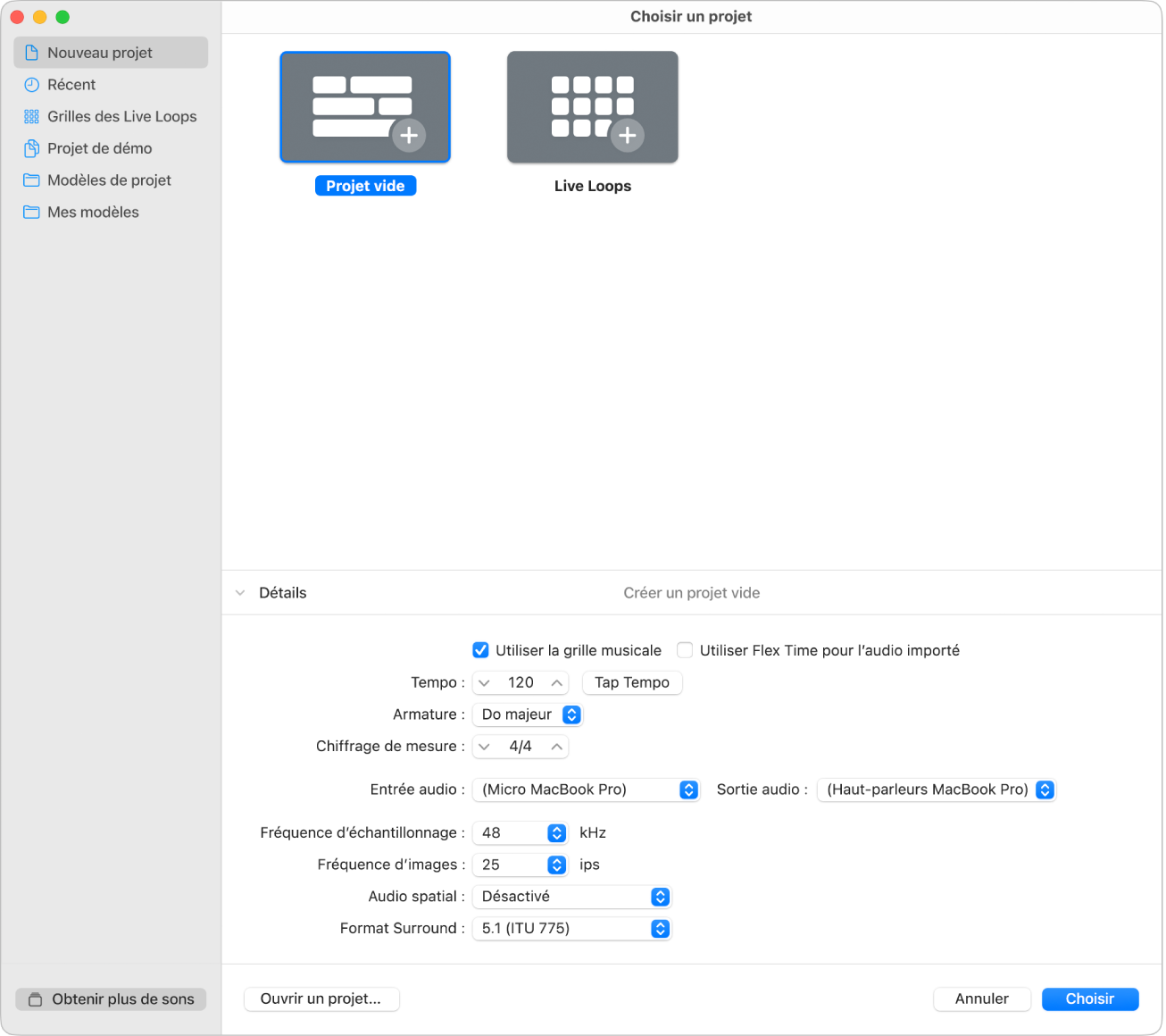Choose the Live Loops project icon

point(593,107)
